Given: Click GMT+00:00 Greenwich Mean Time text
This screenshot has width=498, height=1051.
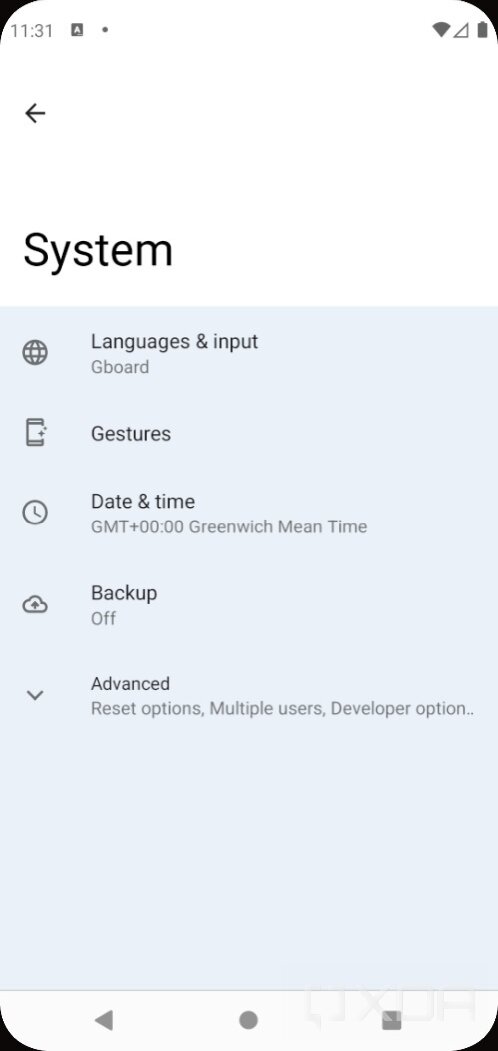Looking at the screenshot, I should pyautogui.click(x=229, y=527).
